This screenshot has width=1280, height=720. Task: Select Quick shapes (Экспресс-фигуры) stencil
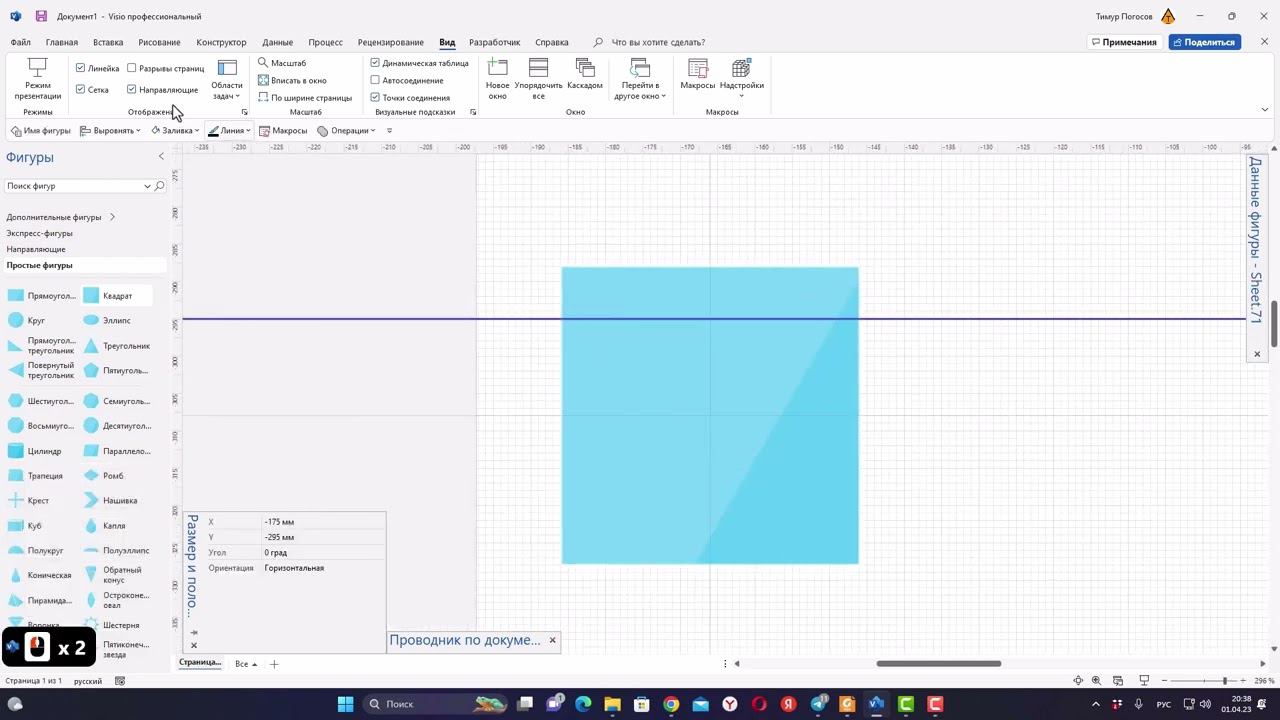pyautogui.click(x=40, y=233)
